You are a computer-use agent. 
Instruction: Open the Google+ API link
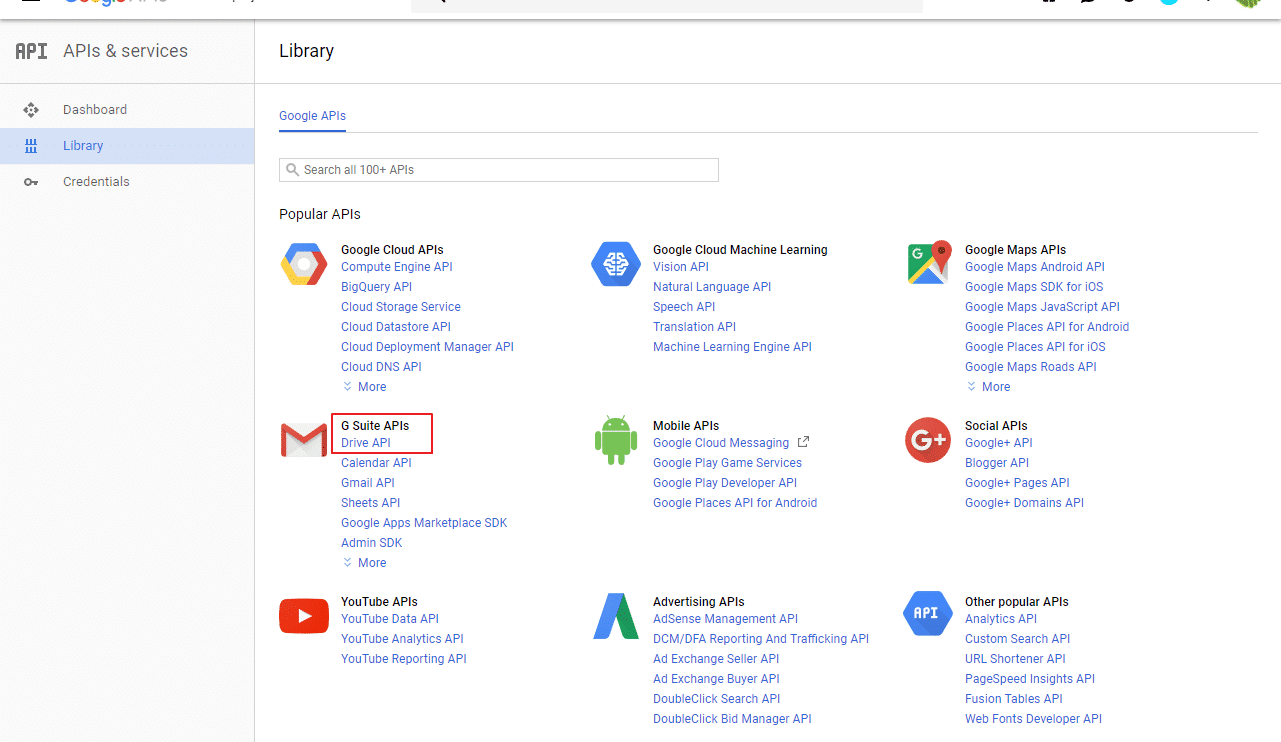999,443
